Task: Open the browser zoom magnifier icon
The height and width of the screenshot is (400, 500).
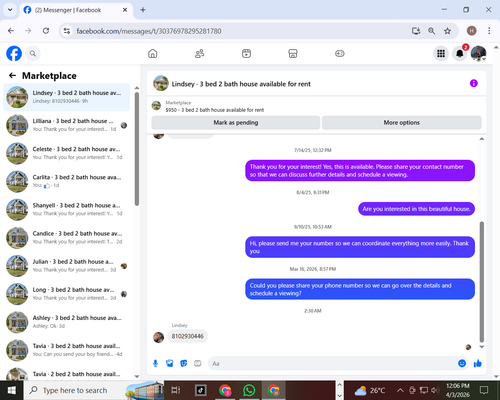Action: point(432,31)
